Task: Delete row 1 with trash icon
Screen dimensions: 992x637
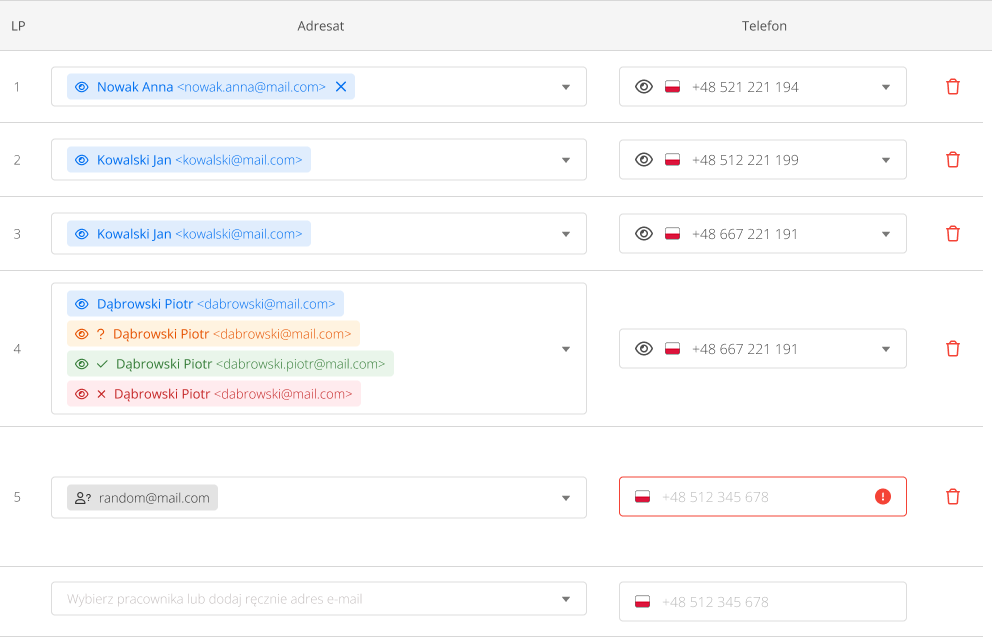Action: (x=952, y=87)
